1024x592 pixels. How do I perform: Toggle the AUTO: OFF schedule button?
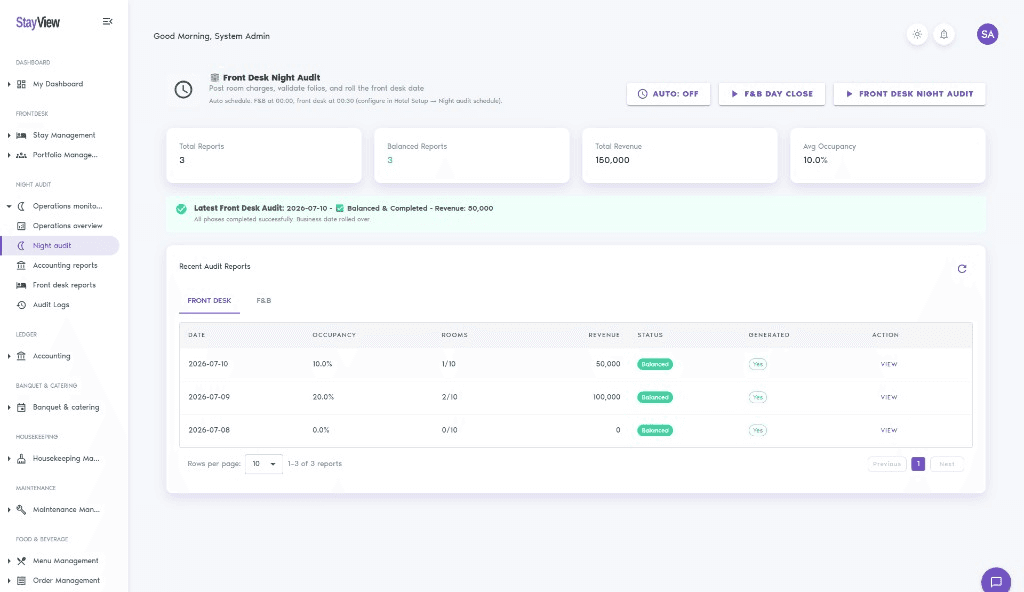(668, 94)
